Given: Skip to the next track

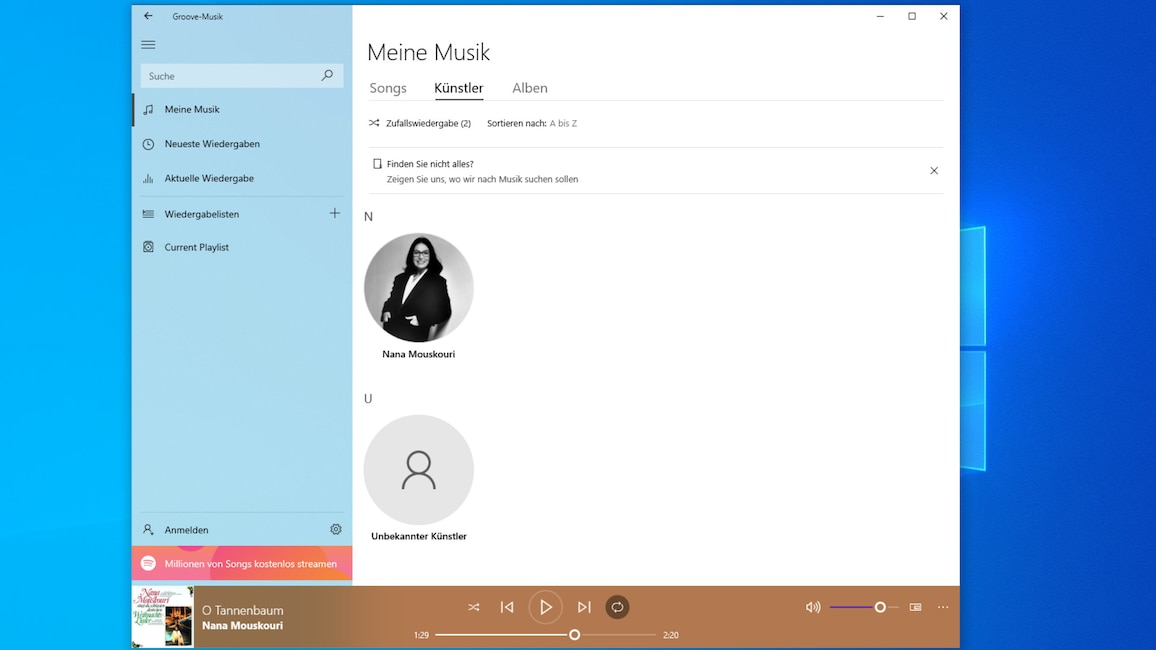Looking at the screenshot, I should [x=584, y=607].
